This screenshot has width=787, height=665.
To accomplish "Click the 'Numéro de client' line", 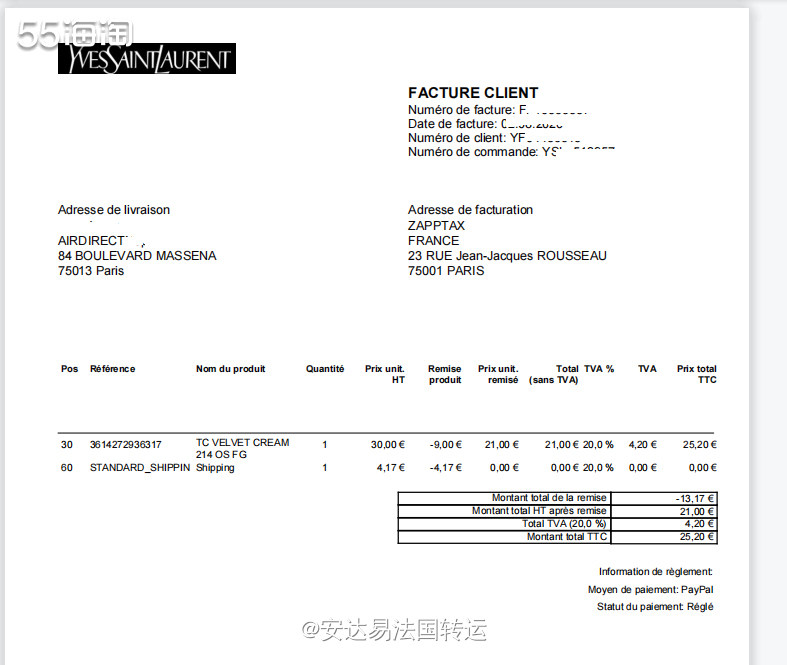I will (494, 138).
